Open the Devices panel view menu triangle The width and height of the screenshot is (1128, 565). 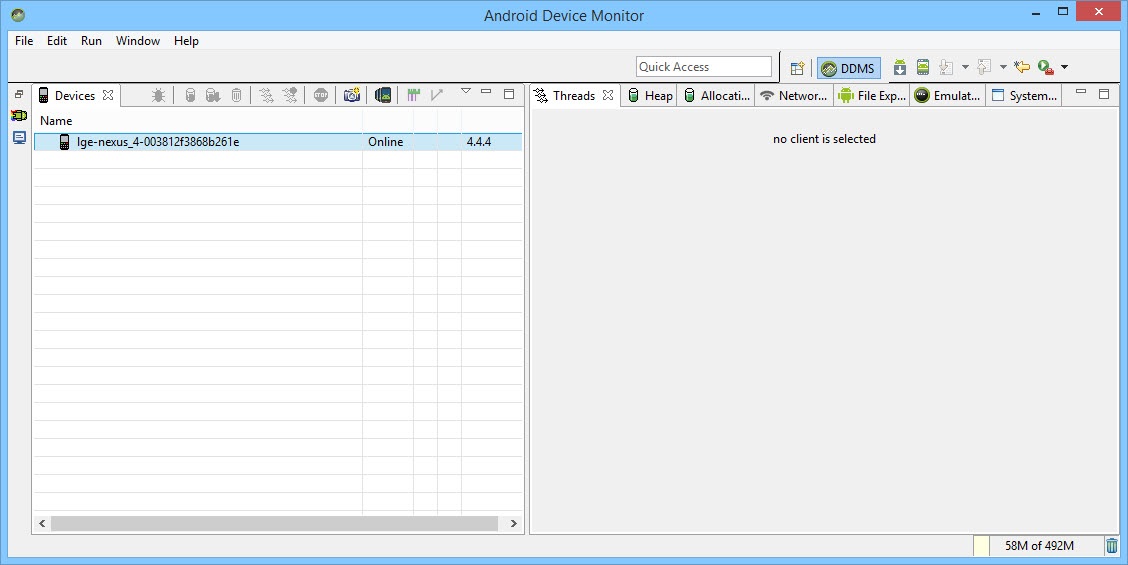465,92
